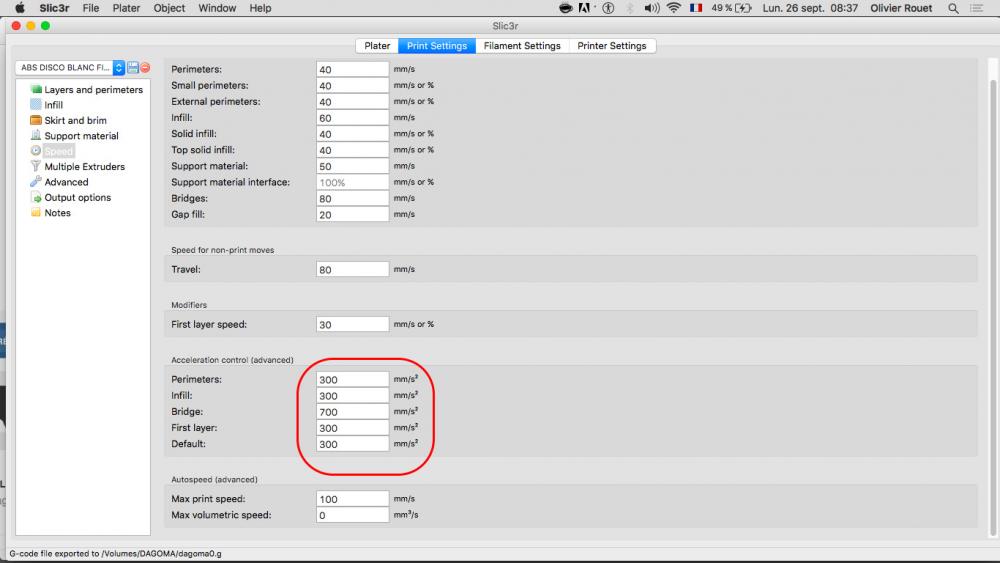Edit the Infill speed field
This screenshot has width=1000, height=563.
point(352,117)
